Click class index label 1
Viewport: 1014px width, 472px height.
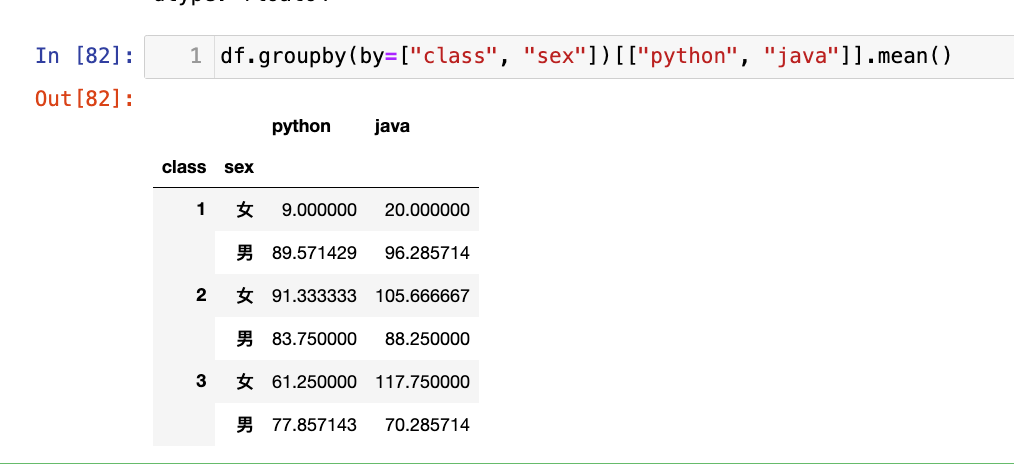(x=200, y=210)
